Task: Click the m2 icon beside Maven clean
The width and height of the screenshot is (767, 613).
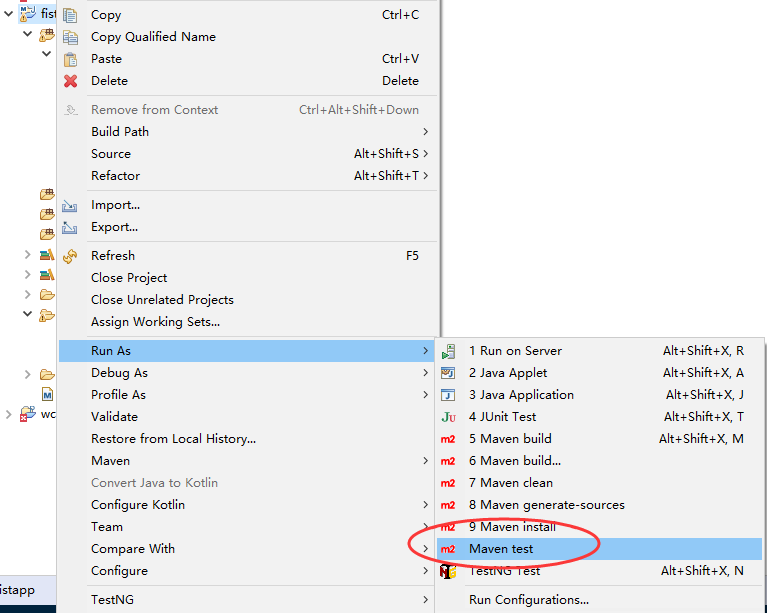Action: coord(449,483)
